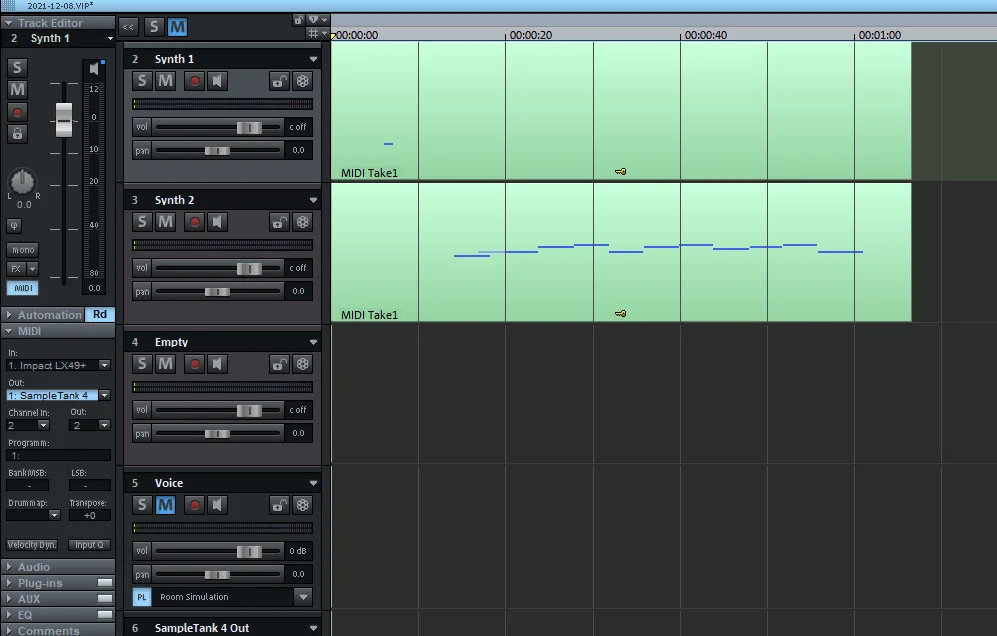The height and width of the screenshot is (636, 997).
Task: Solo the Synth 1 track
Action: coord(142,81)
